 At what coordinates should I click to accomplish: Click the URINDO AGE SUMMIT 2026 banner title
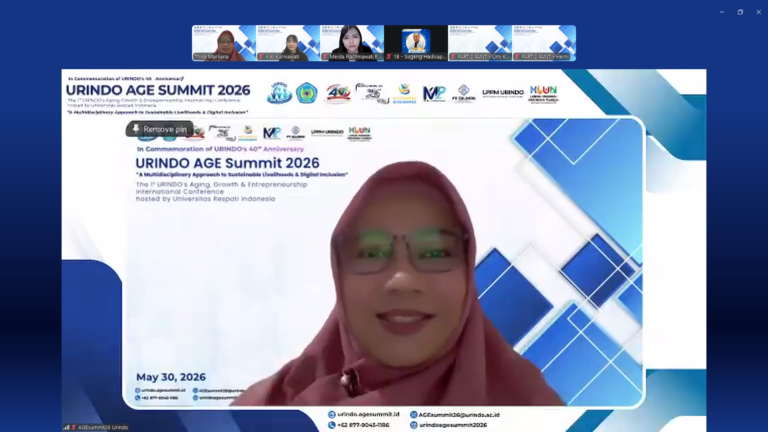click(158, 90)
